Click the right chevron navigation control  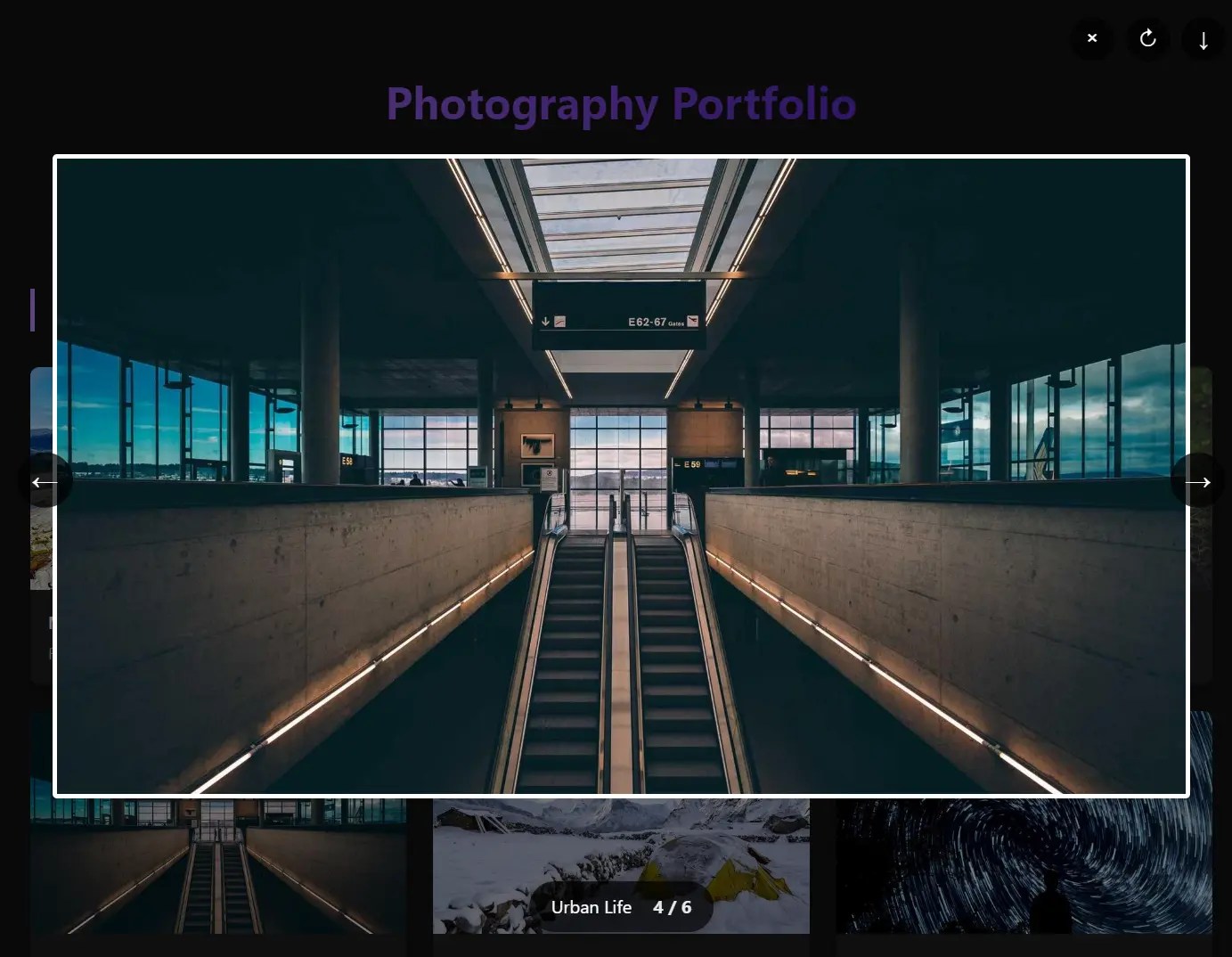point(1197,481)
